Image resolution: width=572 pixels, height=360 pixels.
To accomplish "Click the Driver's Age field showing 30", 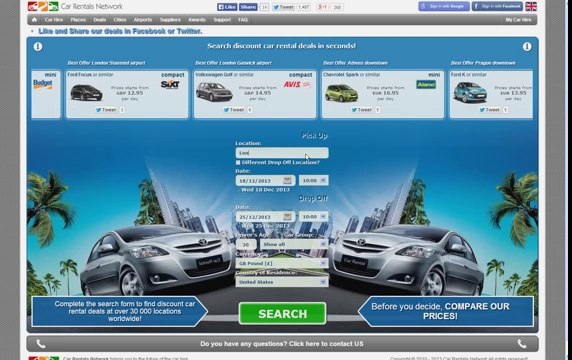I will point(246,244).
